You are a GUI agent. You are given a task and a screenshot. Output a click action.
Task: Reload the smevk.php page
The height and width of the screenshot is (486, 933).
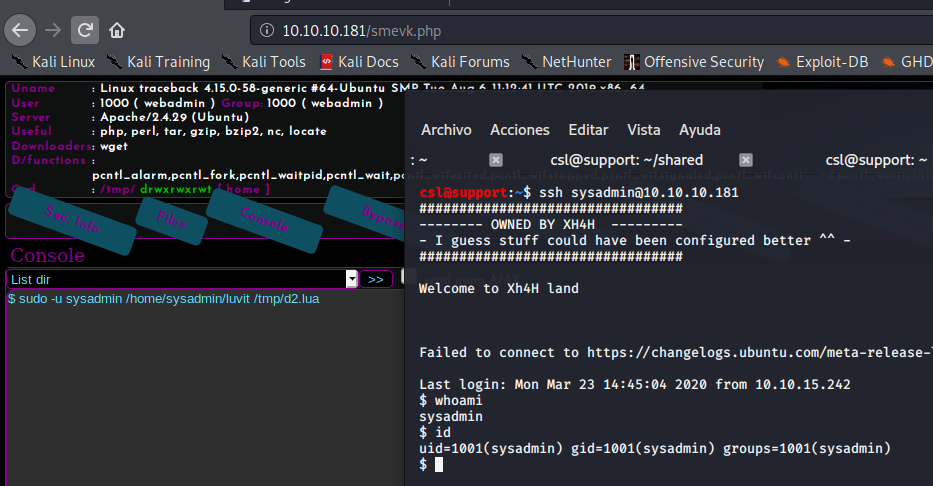point(86,28)
